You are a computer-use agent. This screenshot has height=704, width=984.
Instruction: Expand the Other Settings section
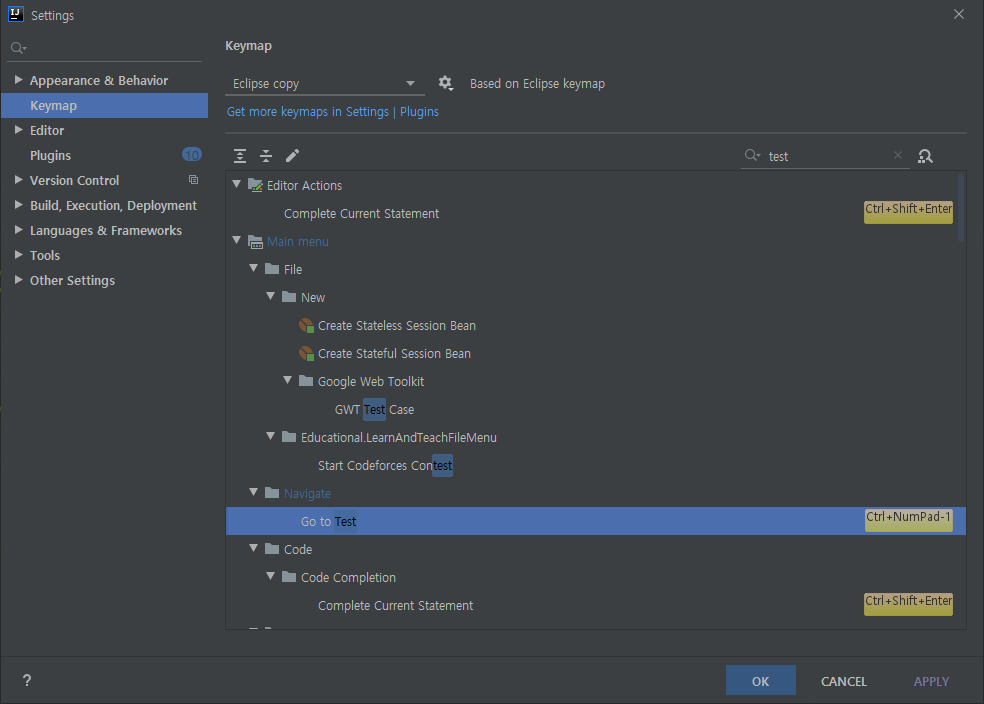coord(19,280)
